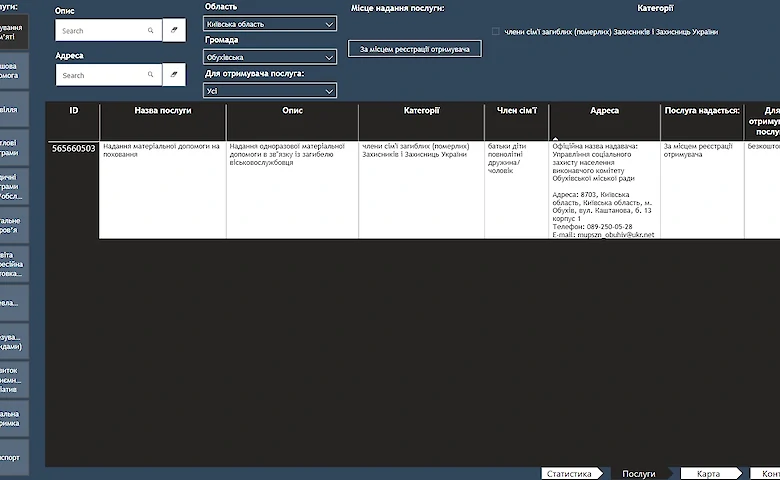Click the Спорт sidebar category button
The height and width of the screenshot is (480, 780).
pos(14,457)
